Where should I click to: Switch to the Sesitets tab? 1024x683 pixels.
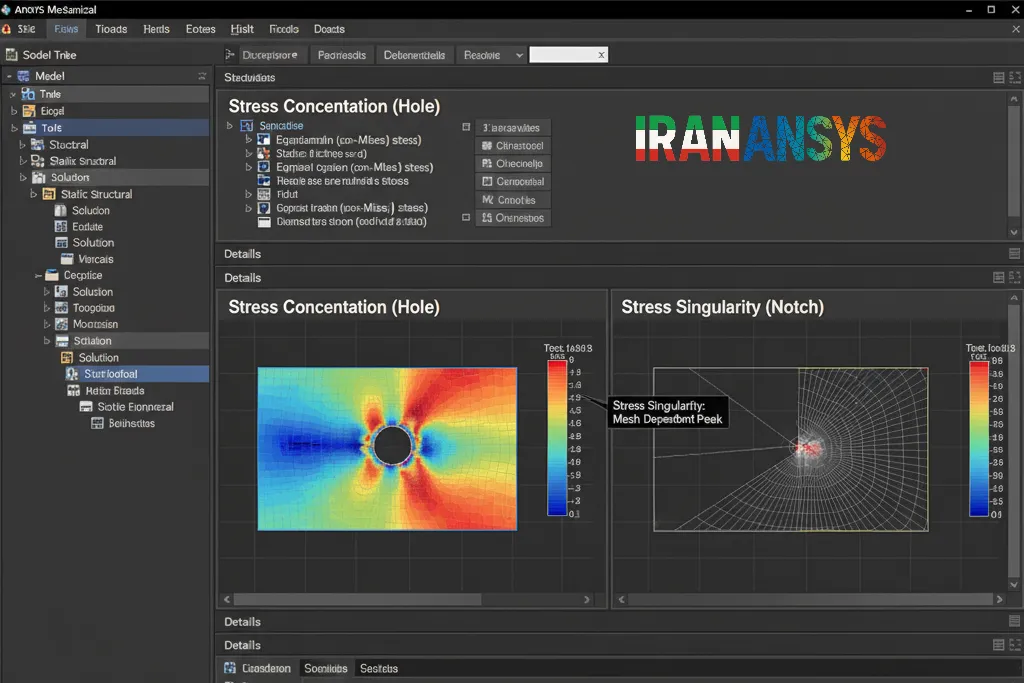(x=379, y=668)
